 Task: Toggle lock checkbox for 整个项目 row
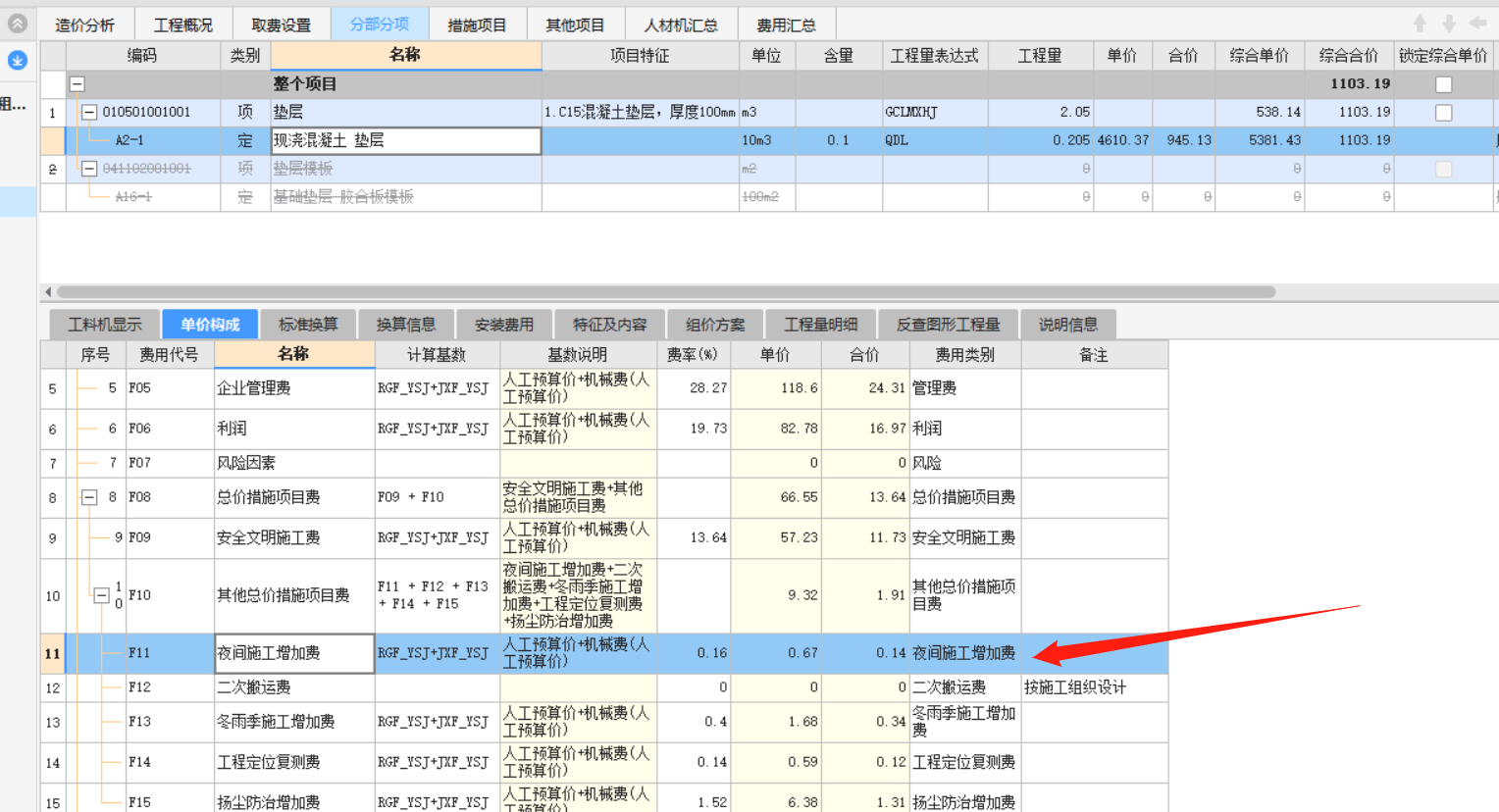click(1443, 84)
